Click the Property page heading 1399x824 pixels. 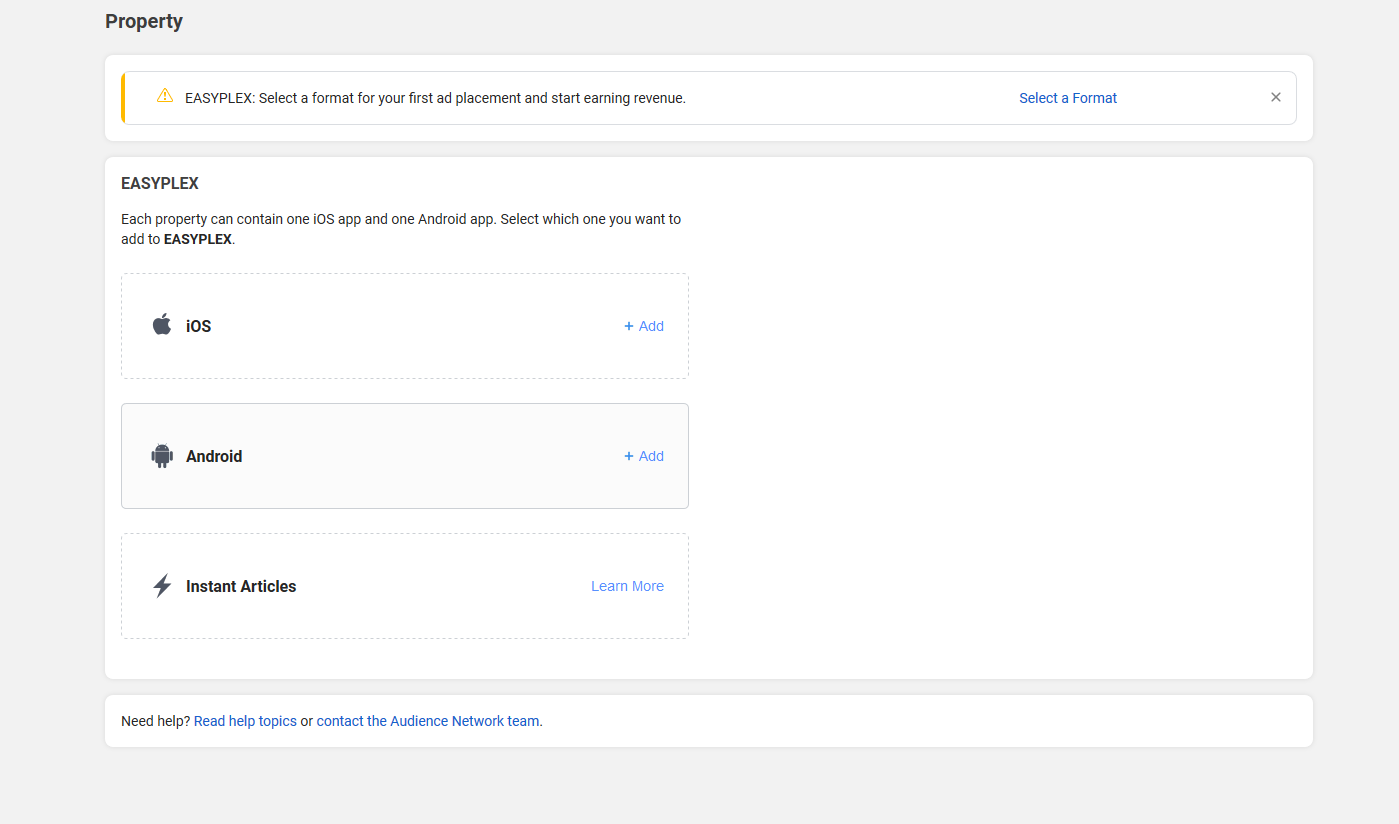click(143, 20)
